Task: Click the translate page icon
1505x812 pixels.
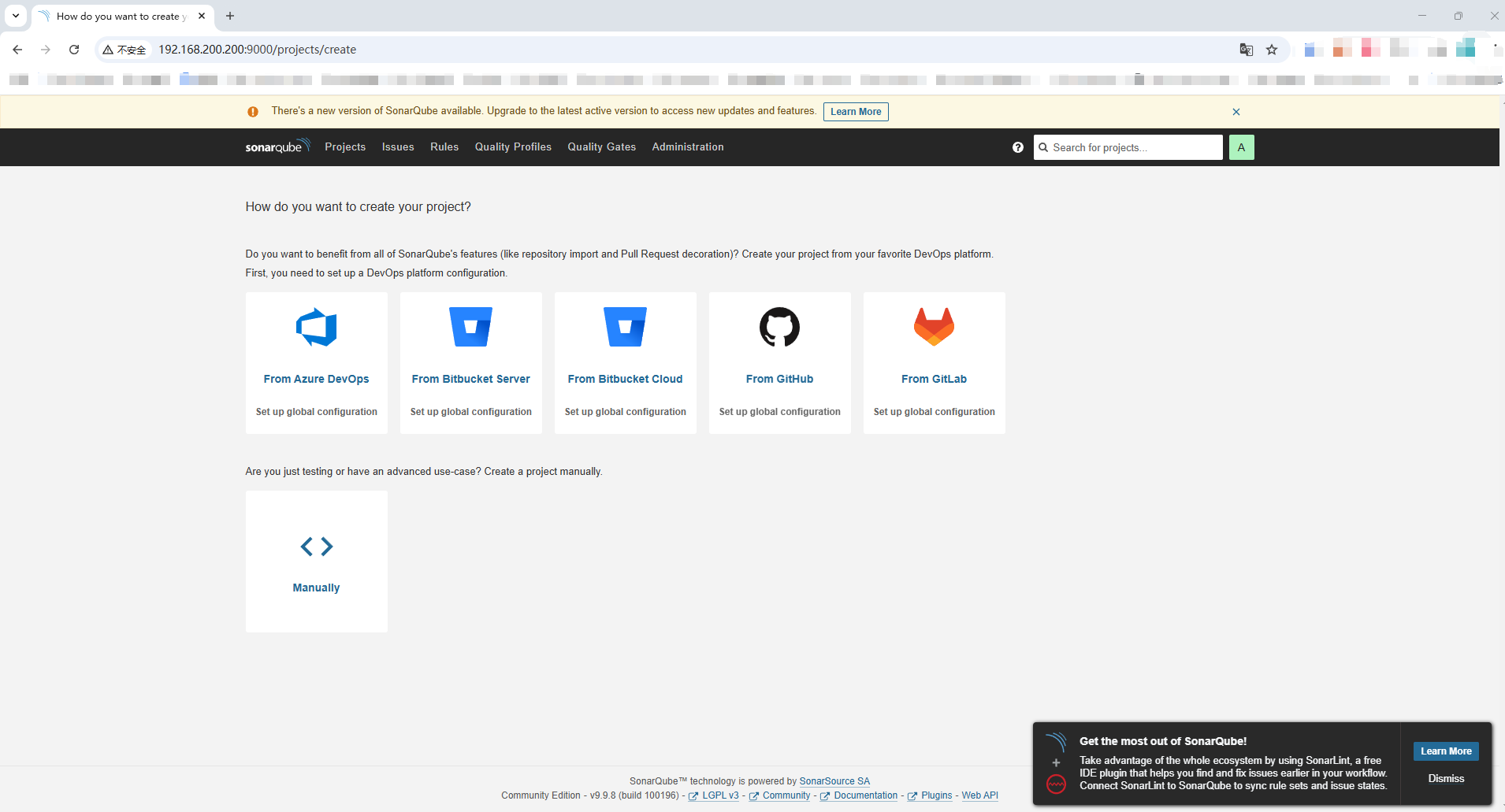Action: 1247,50
